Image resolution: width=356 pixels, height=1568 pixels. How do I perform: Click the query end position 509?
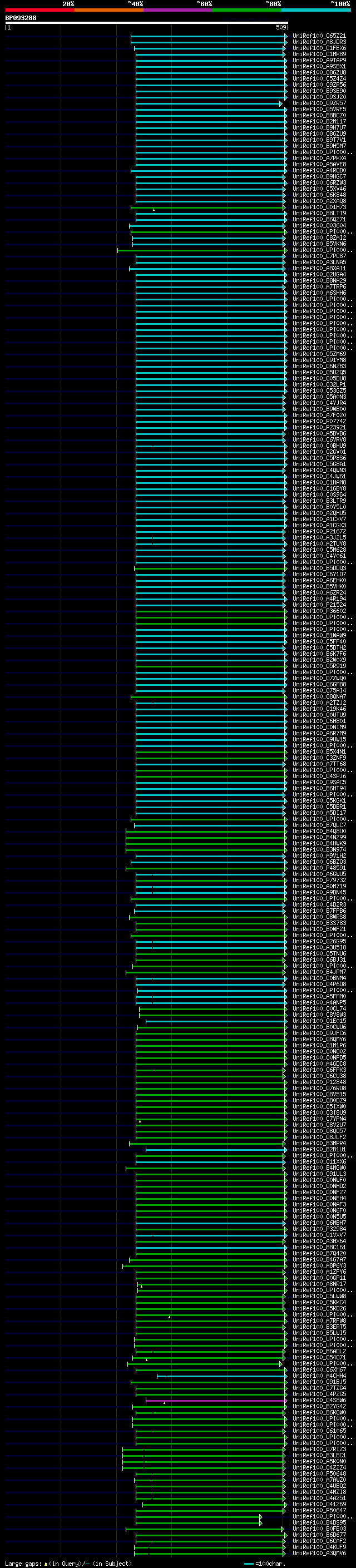[x=280, y=27]
